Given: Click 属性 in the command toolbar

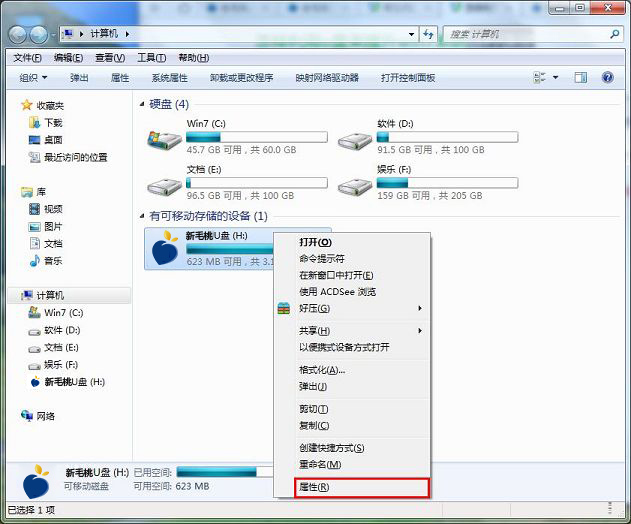Looking at the screenshot, I should coord(120,78).
